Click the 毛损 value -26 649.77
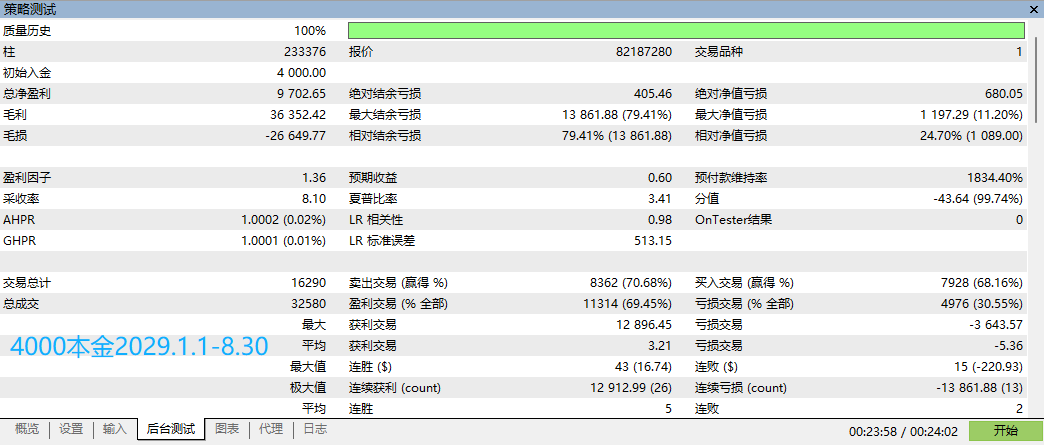The height and width of the screenshot is (445, 1044). tap(296, 136)
